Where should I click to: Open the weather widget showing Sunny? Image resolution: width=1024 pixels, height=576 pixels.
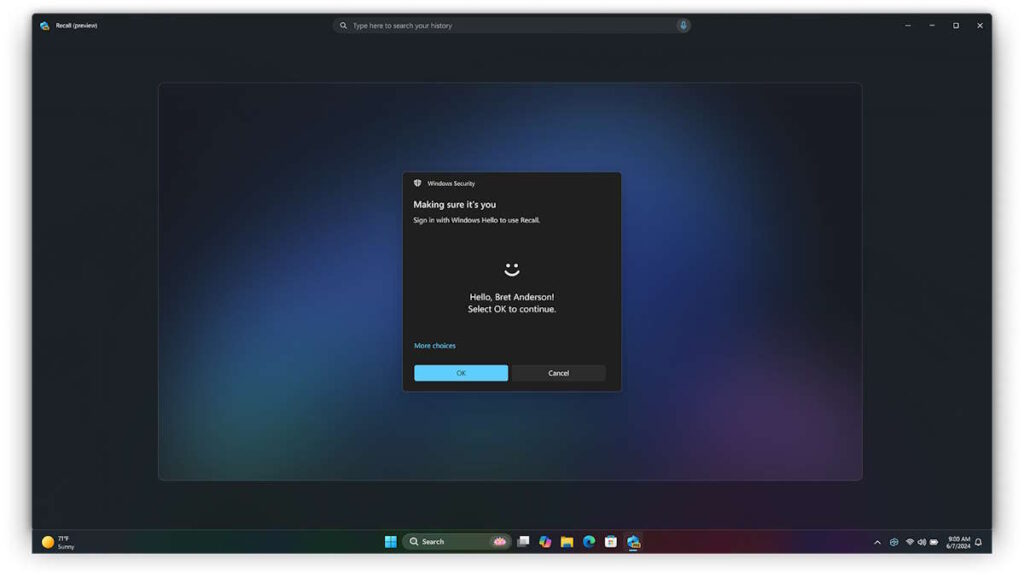58,542
